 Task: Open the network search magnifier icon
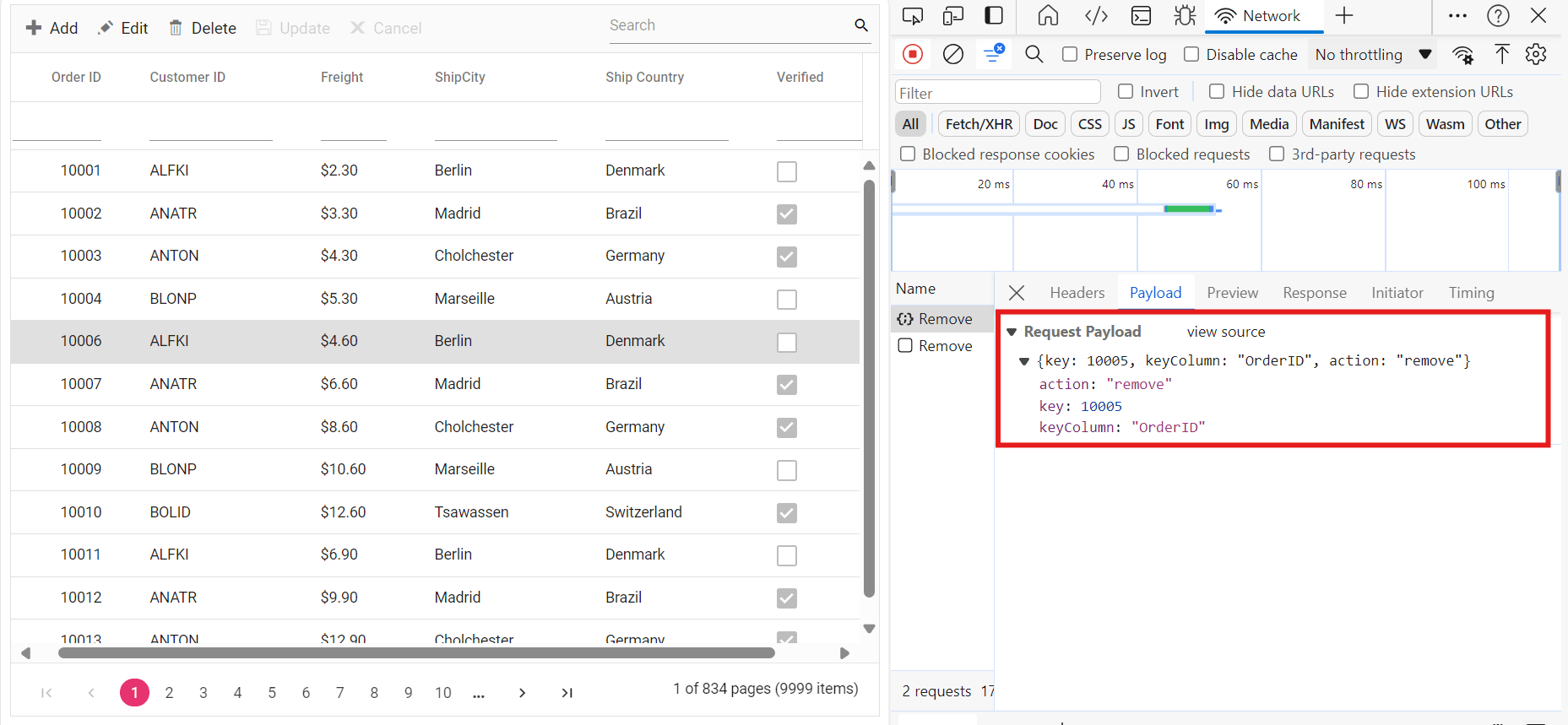1034,55
